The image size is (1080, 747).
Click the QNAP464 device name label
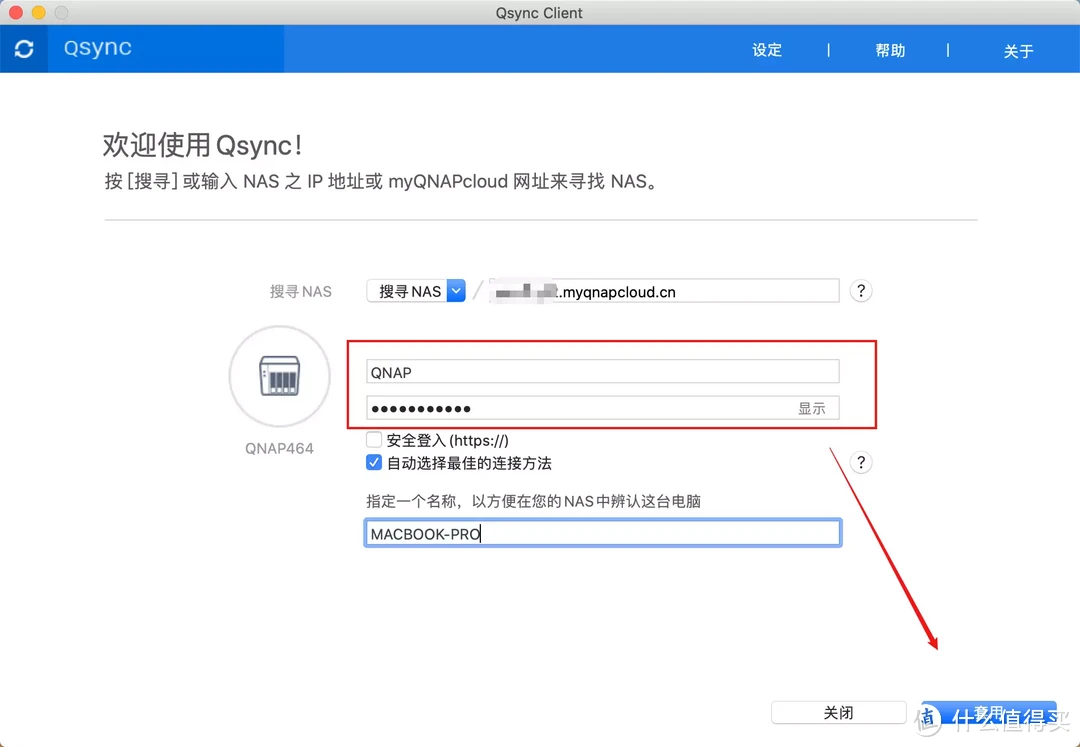point(279,448)
